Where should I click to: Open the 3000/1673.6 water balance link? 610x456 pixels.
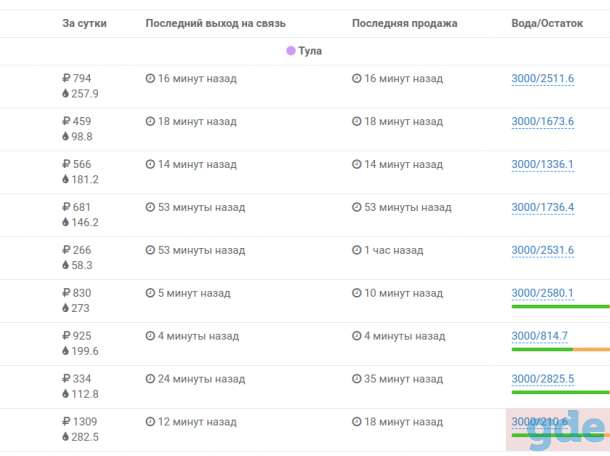click(x=543, y=121)
